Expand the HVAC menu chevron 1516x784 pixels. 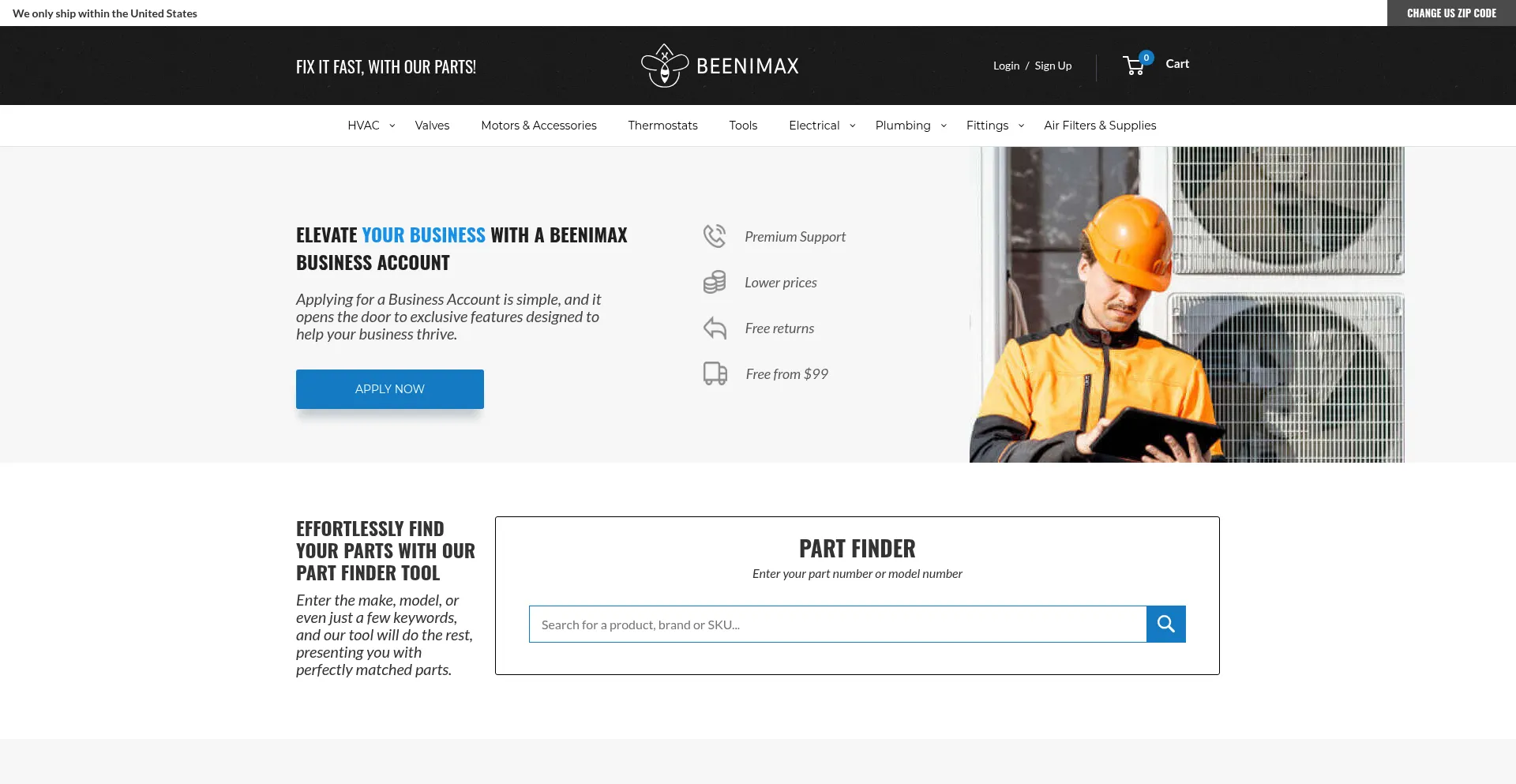point(392,126)
